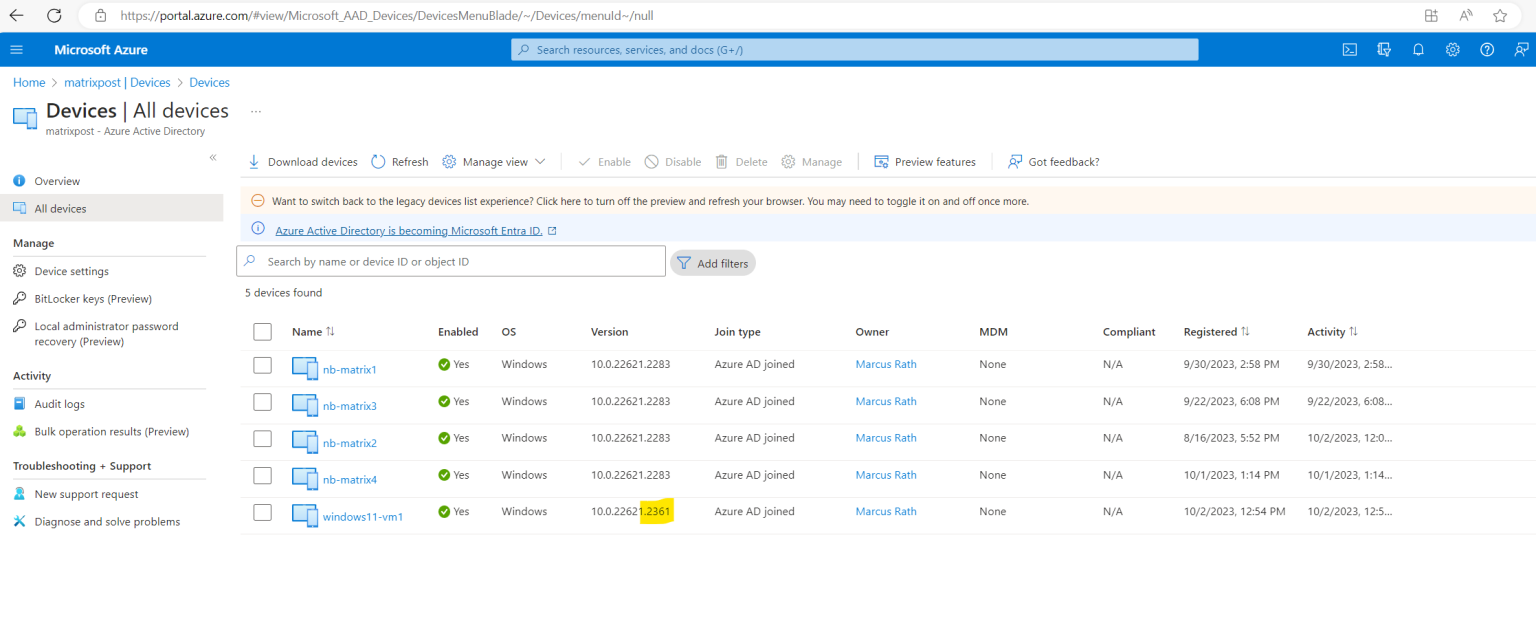Click the device search input field
1536x630 pixels.
[450, 260]
